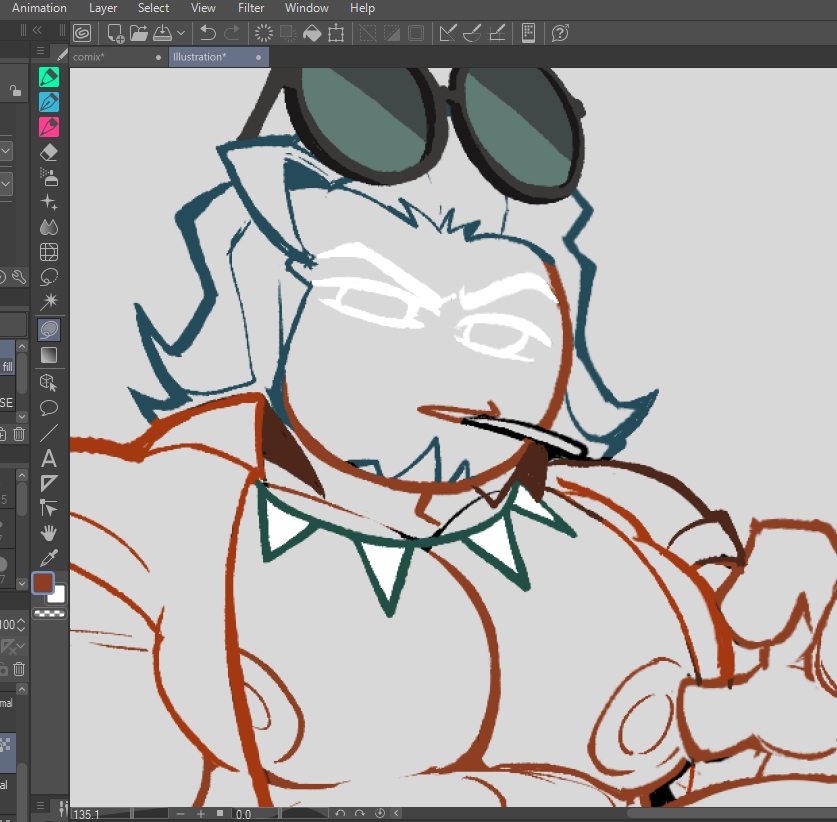Image resolution: width=837 pixels, height=822 pixels.
Task: Open CLIP STUDIO launcher spiral icon
Action: point(81,33)
